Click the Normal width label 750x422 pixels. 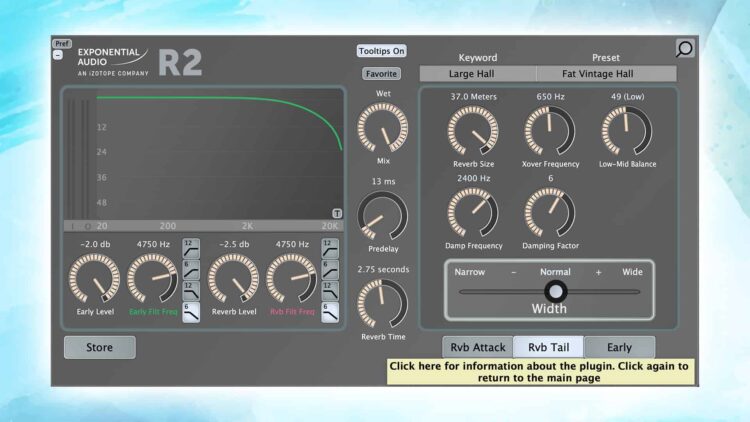pos(555,272)
